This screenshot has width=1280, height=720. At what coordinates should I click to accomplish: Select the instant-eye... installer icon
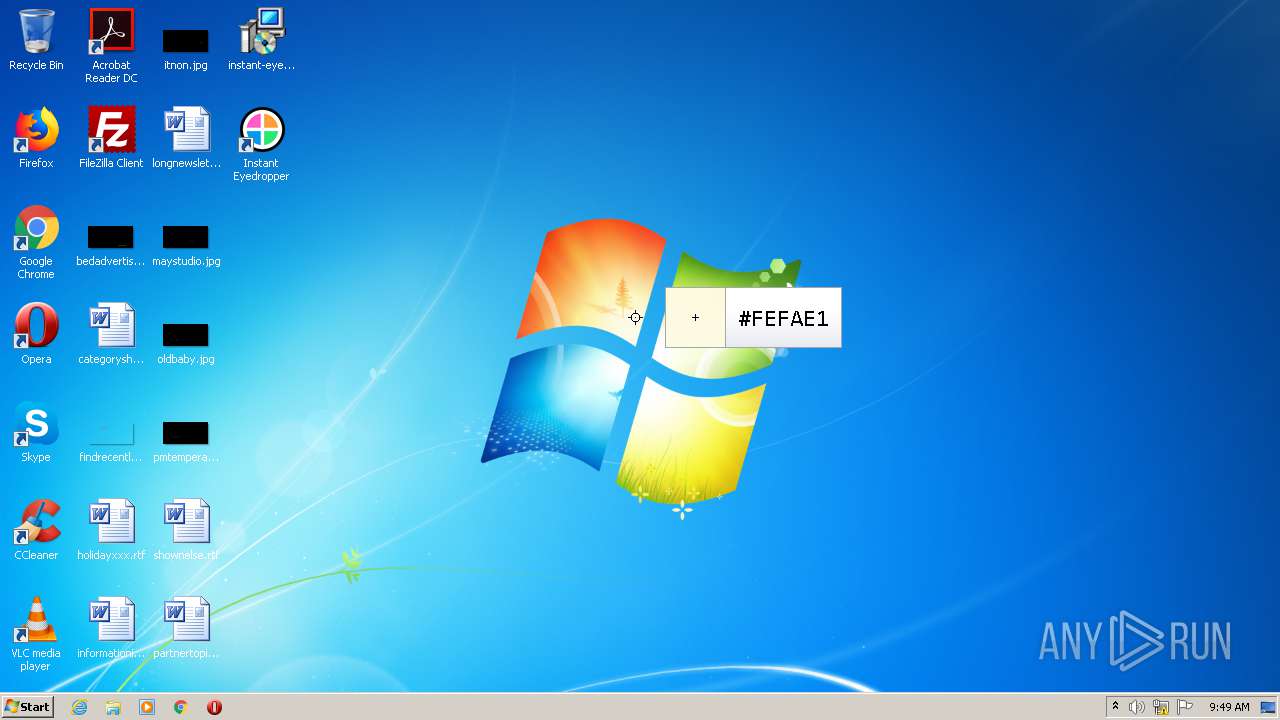[x=261, y=40]
